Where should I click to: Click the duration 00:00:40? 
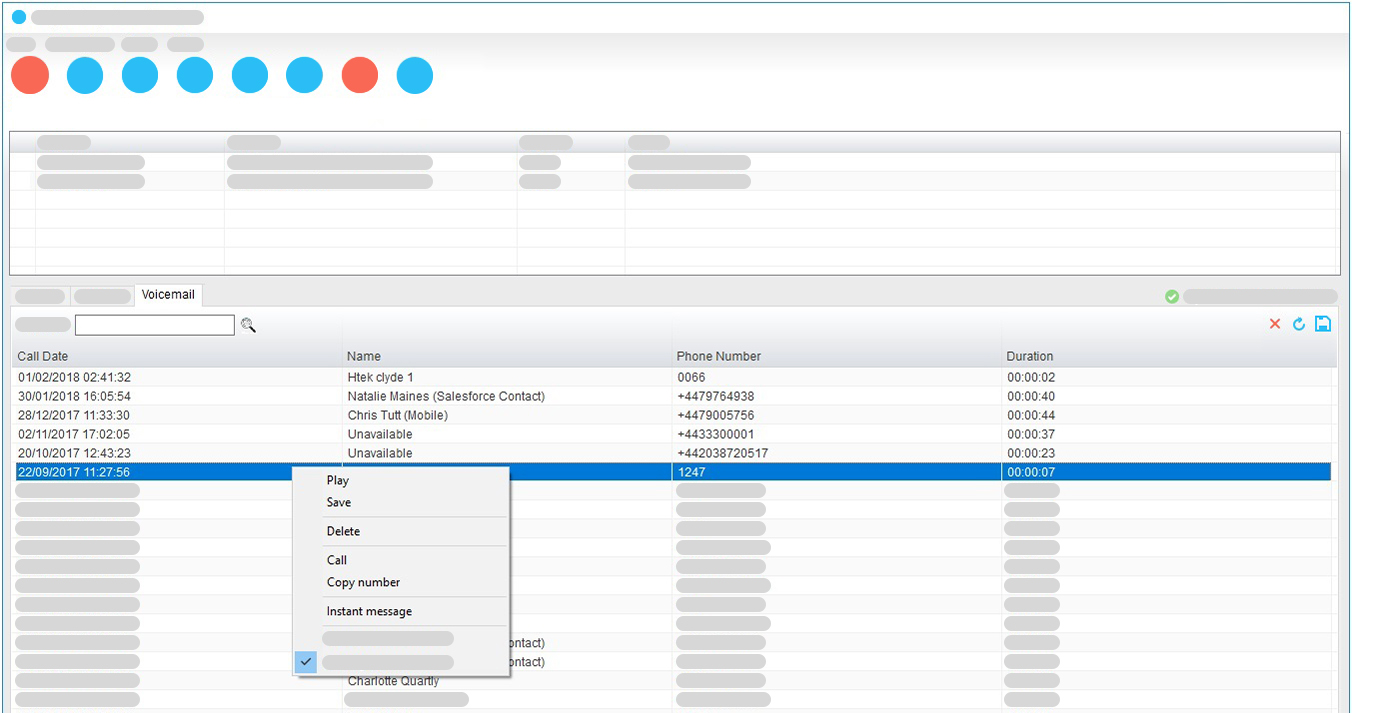tap(1031, 397)
